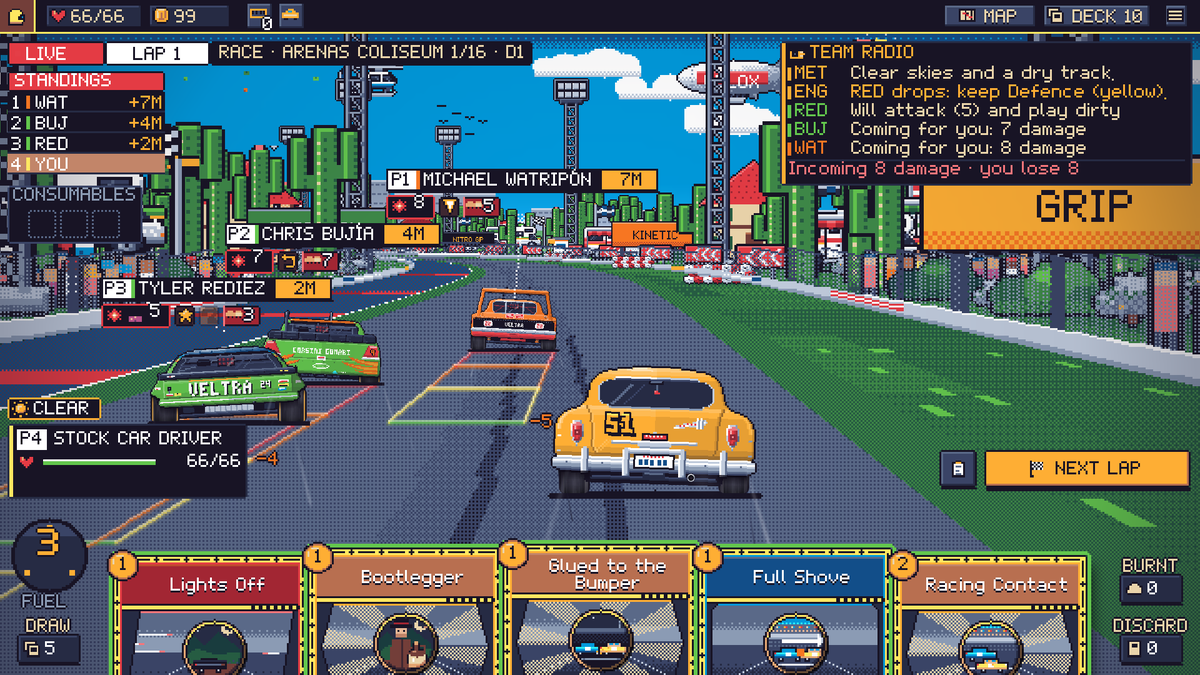This screenshot has width=1200, height=675.
Task: Open the ticket item icon showing 0
Action: tap(260, 17)
